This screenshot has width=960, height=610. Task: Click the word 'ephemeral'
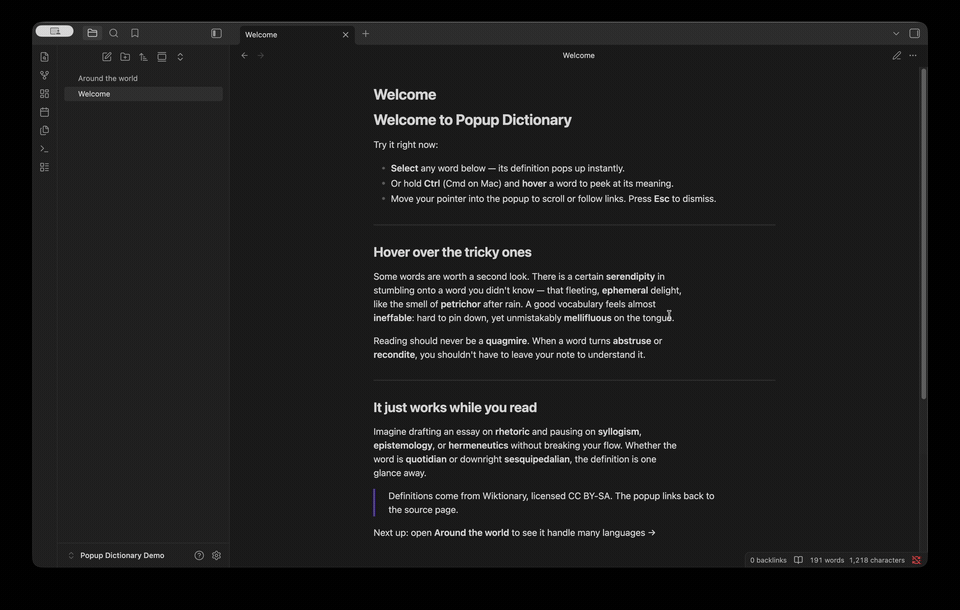click(624, 290)
